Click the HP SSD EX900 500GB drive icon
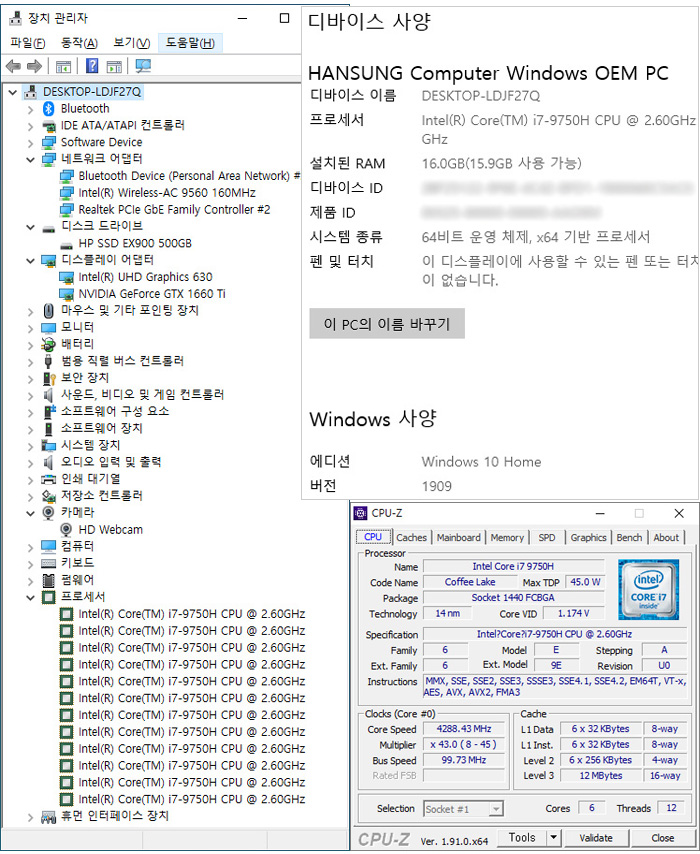The width and height of the screenshot is (700, 854). [x=66, y=245]
